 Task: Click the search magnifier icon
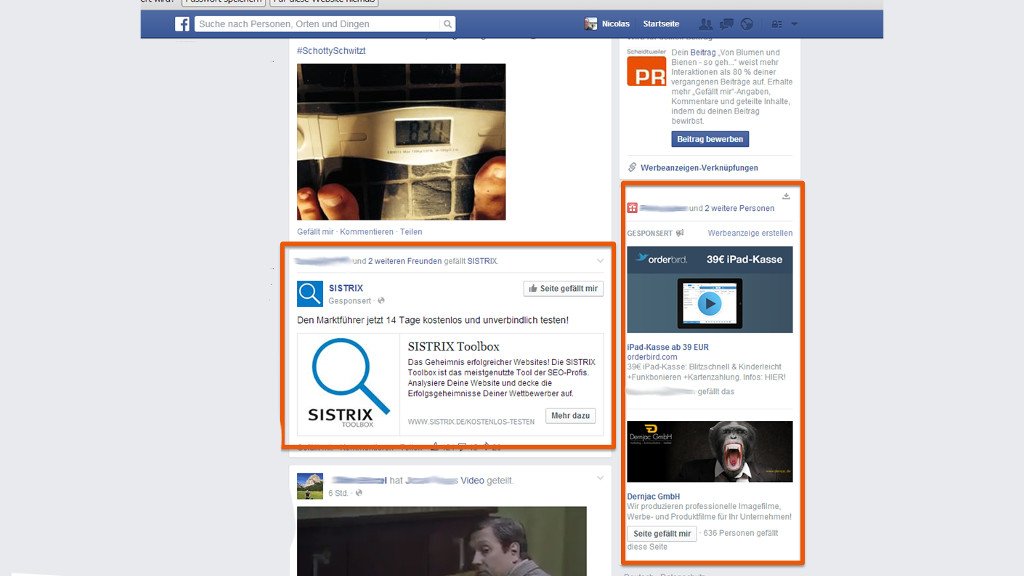tap(447, 24)
